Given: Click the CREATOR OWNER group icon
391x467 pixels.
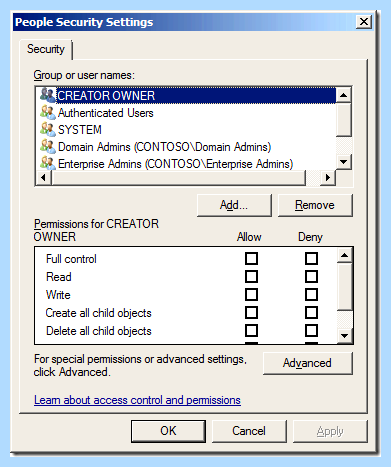Looking at the screenshot, I should tap(48, 96).
